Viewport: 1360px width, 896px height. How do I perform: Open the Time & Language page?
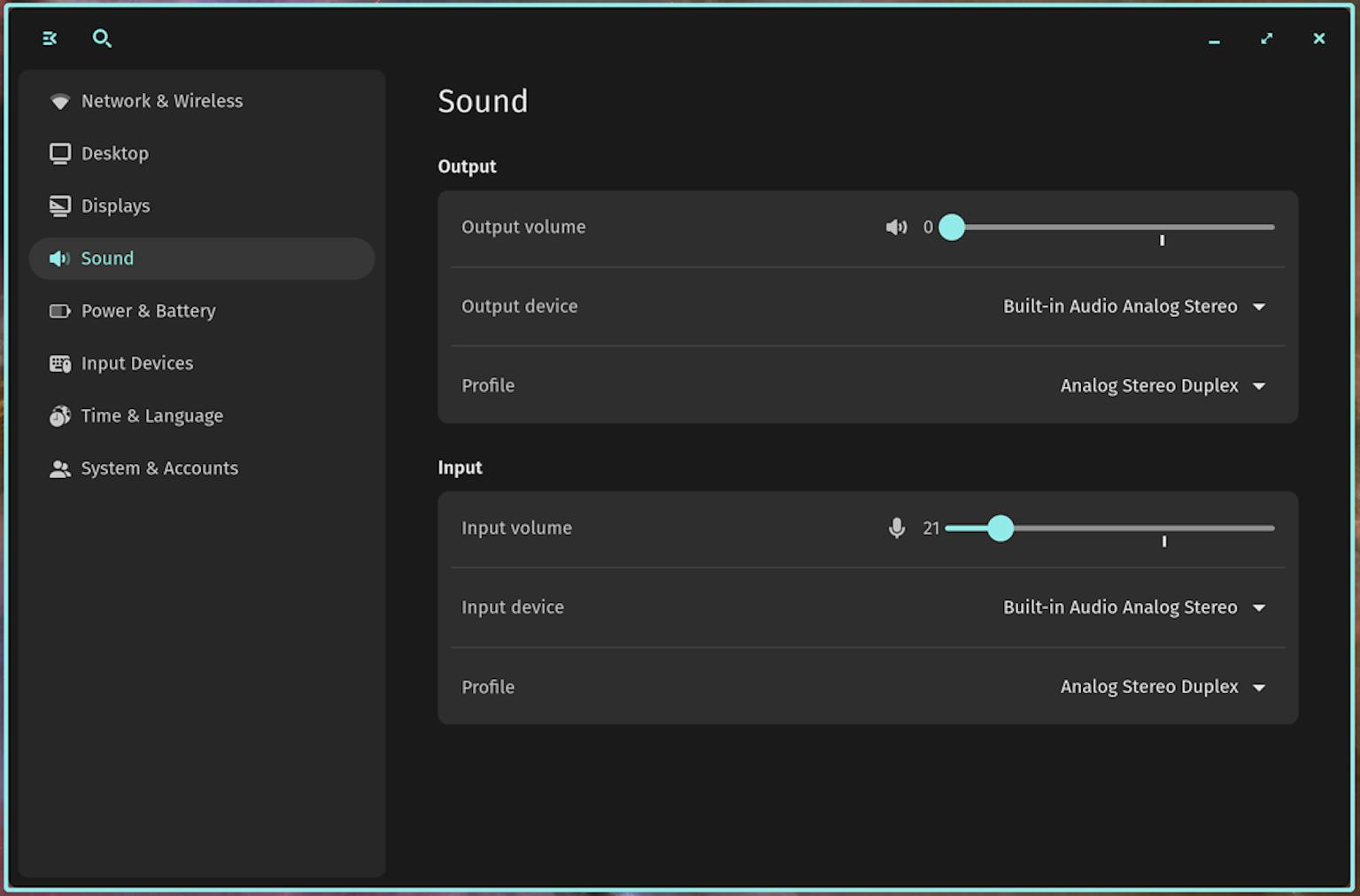pyautogui.click(x=151, y=415)
